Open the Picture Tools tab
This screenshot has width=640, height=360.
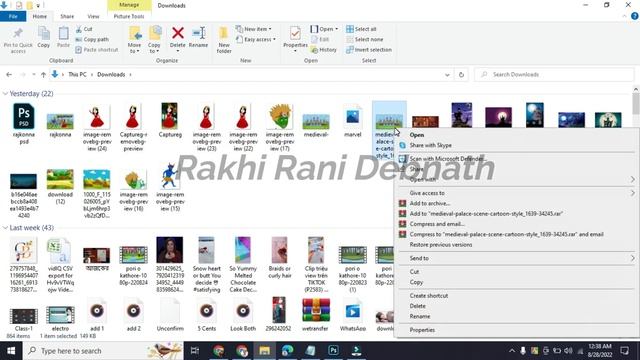click(129, 16)
